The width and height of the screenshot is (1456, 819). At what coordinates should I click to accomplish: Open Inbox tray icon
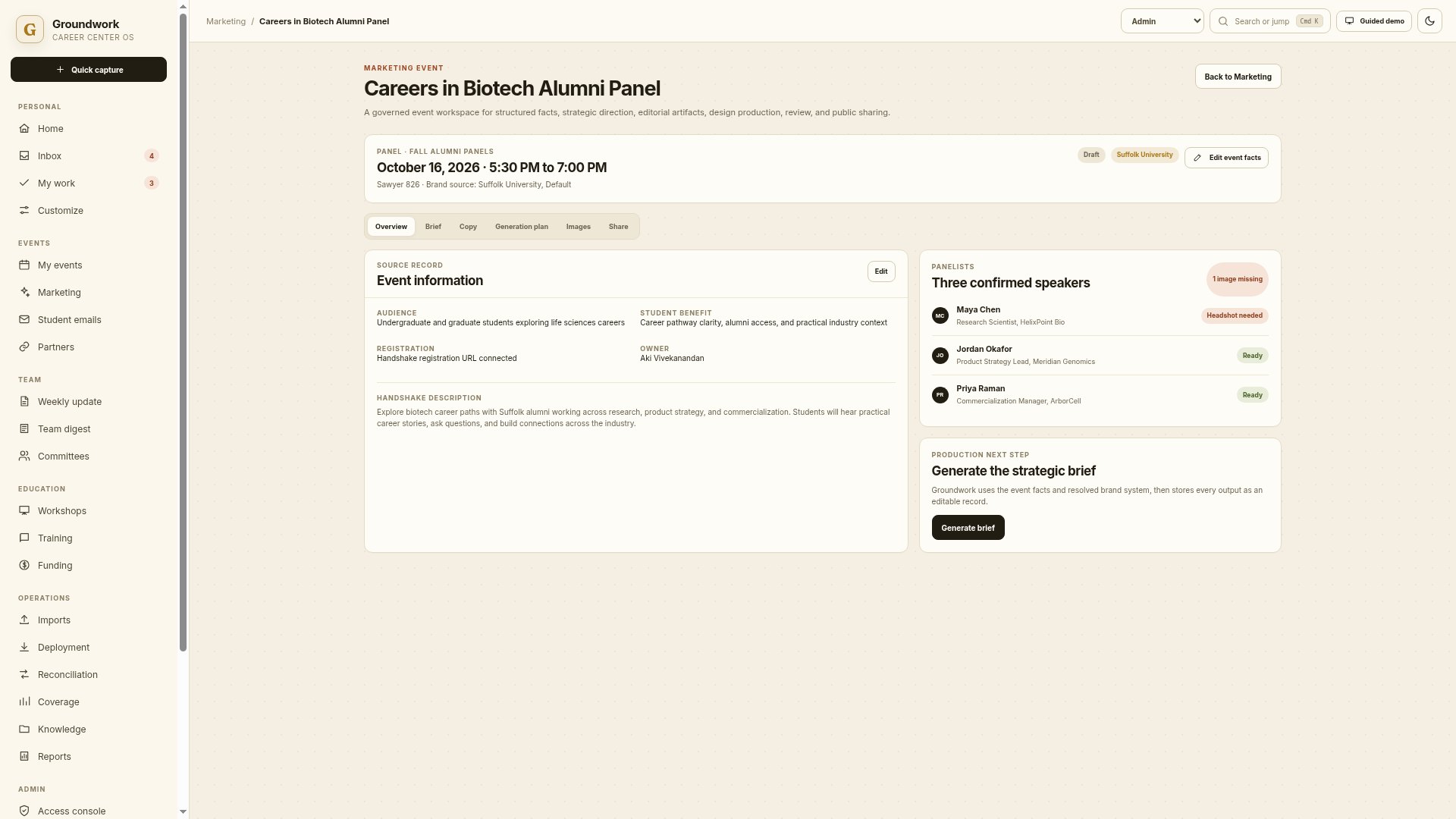pos(24,155)
